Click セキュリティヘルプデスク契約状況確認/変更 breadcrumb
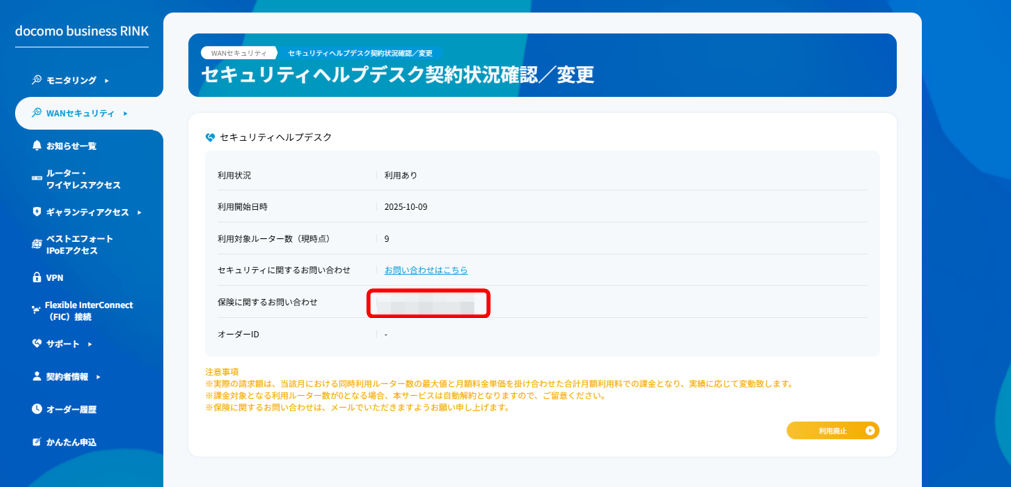Image resolution: width=1011 pixels, height=487 pixels. tap(360, 53)
